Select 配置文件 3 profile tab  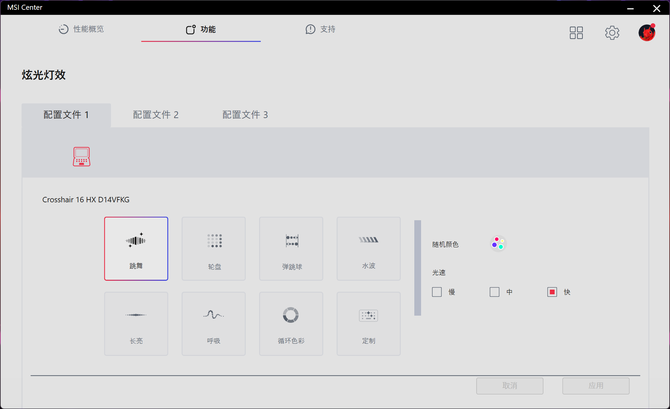pyautogui.click(x=245, y=115)
